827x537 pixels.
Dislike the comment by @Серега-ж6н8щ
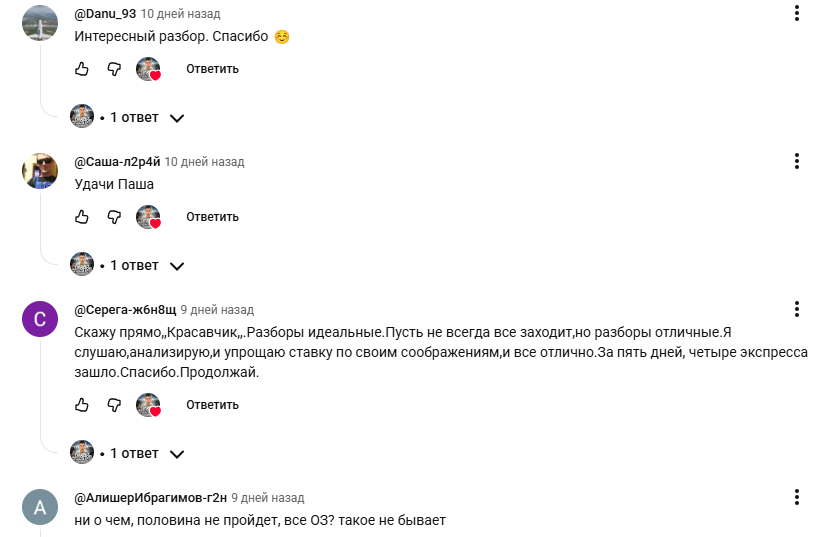click(x=114, y=405)
